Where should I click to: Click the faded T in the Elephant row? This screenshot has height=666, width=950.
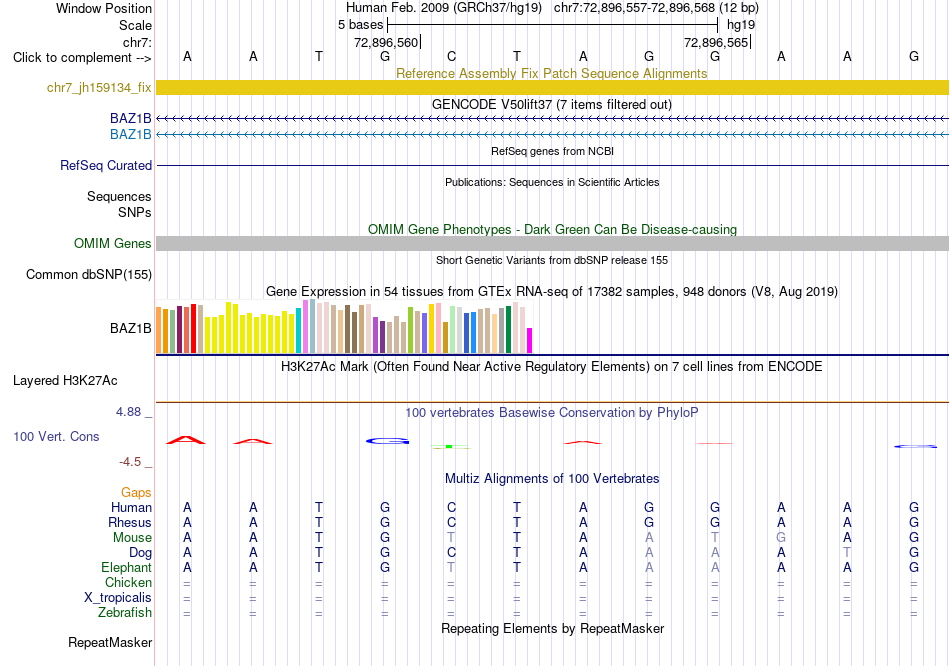coord(451,567)
